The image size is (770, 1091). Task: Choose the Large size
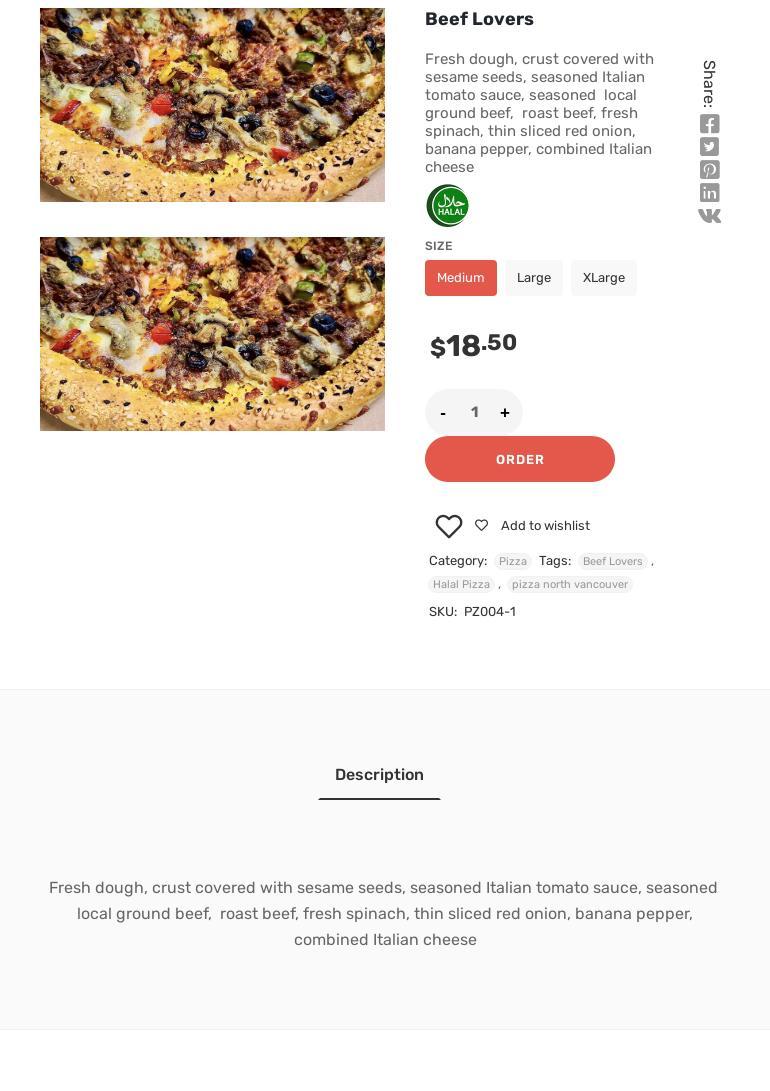click(534, 278)
